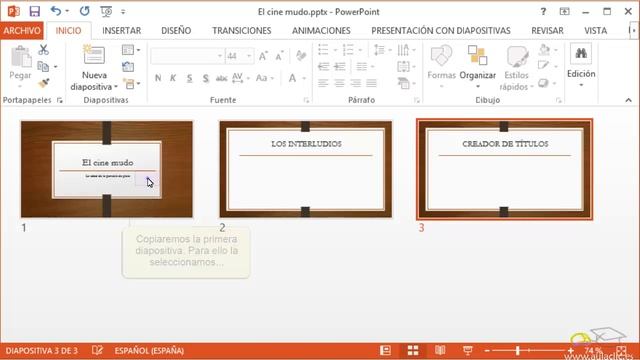
Task: Reset the slide with Restablecer icon
Action: [128, 67]
